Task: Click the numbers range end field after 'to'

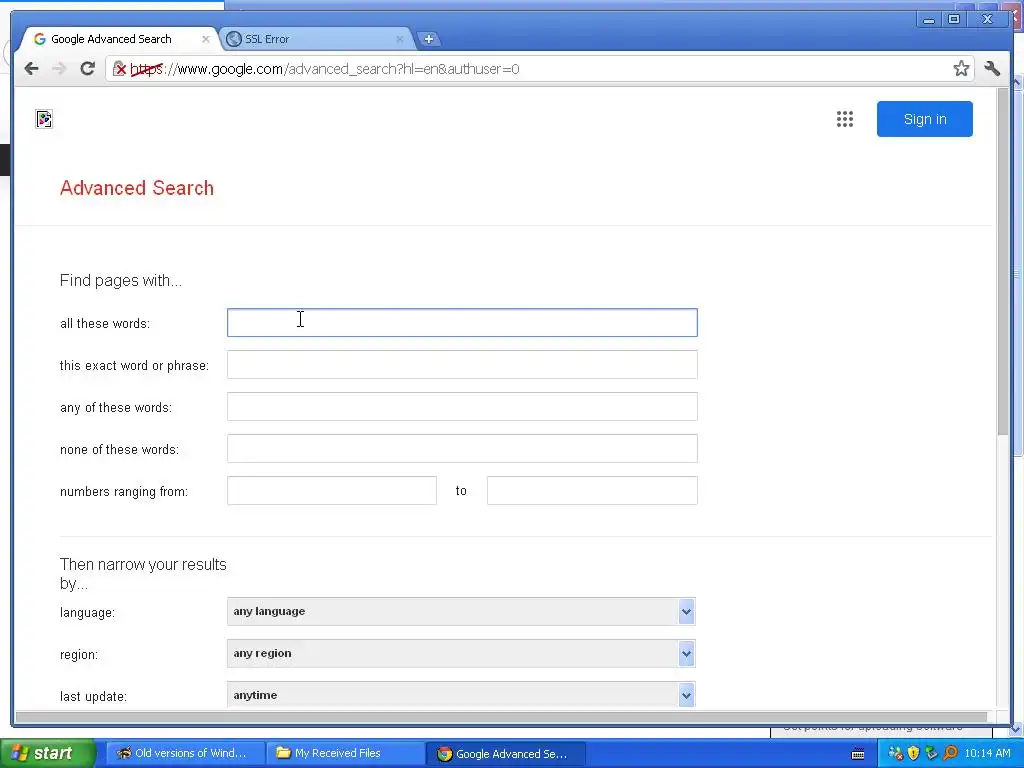Action: tap(592, 490)
